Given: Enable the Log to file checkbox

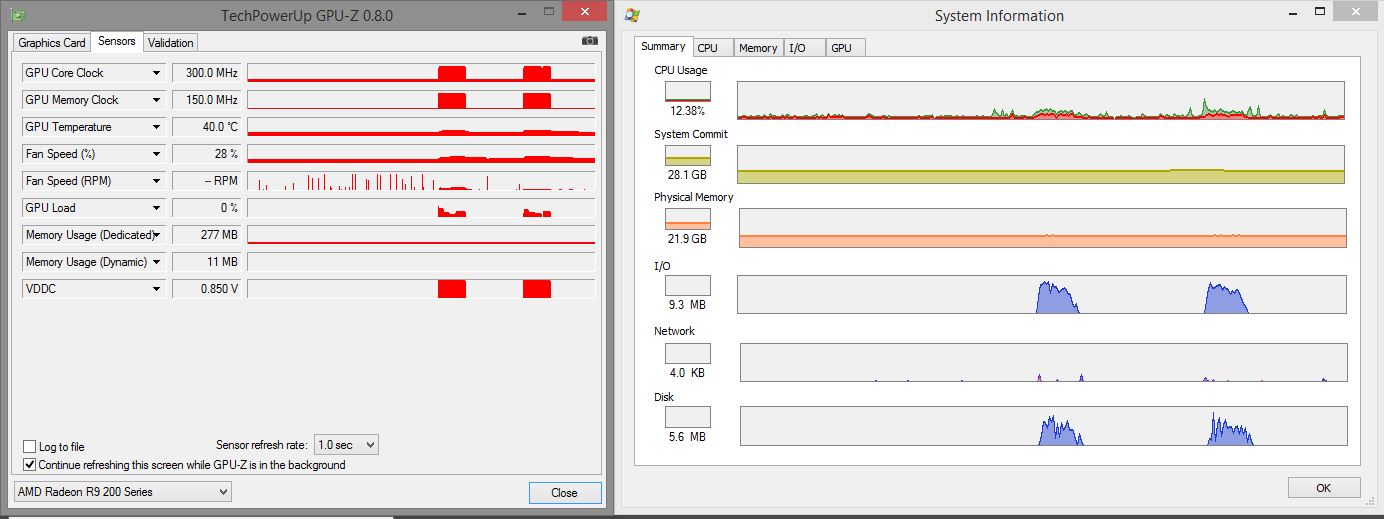Looking at the screenshot, I should point(29,447).
